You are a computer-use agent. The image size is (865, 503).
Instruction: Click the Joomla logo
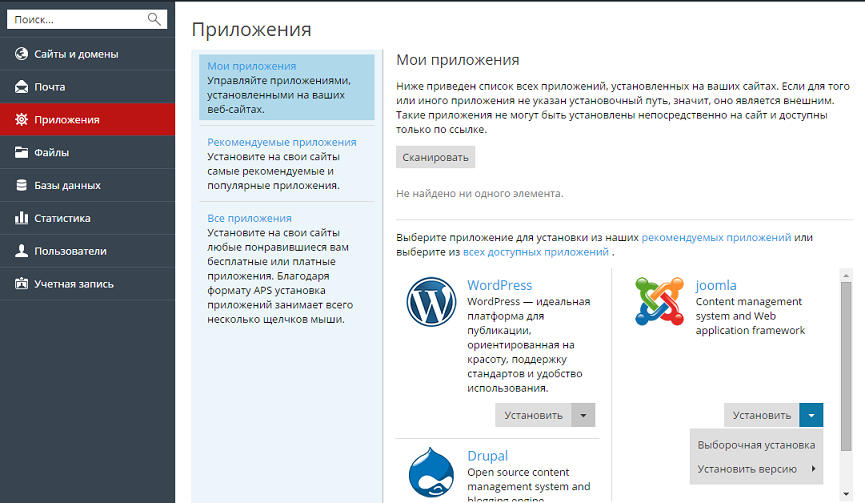click(660, 301)
